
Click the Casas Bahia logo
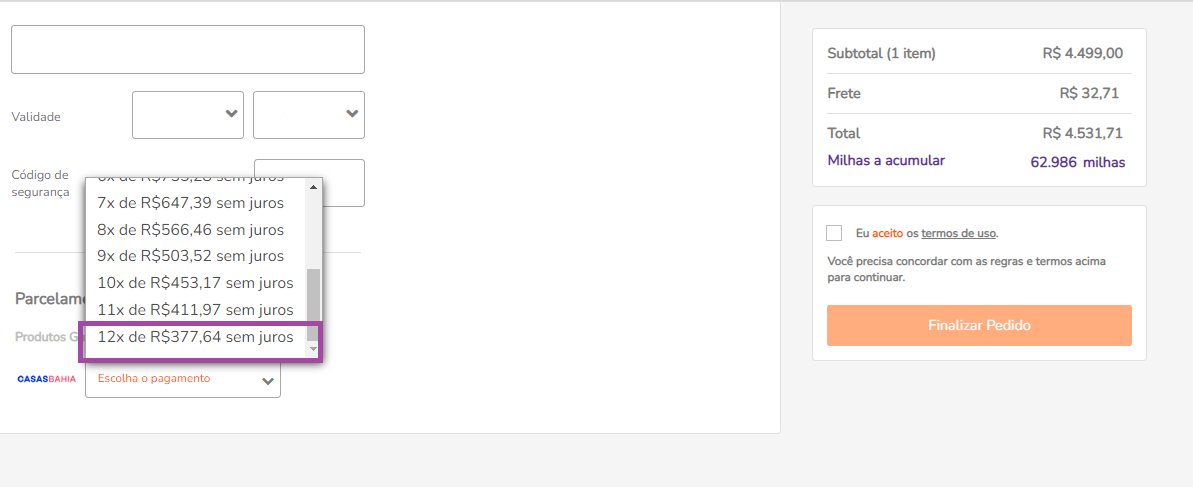[46, 379]
